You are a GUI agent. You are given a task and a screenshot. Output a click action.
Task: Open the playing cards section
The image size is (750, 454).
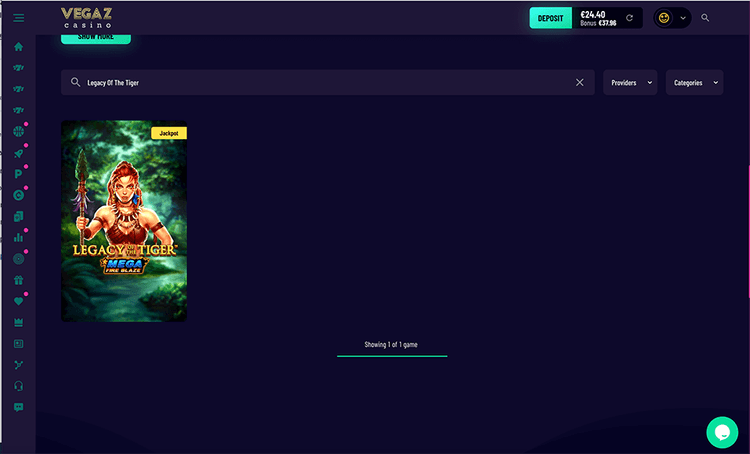[x=19, y=216]
